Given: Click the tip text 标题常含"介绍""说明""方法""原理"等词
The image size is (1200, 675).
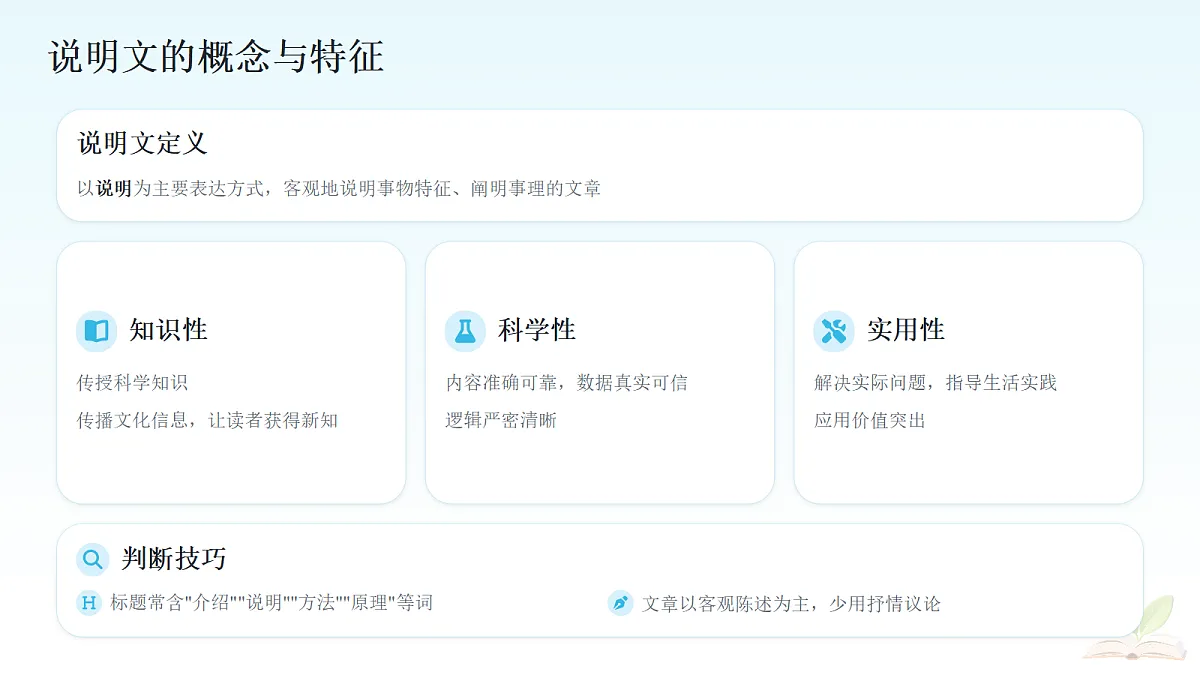Looking at the screenshot, I should click(272, 603).
